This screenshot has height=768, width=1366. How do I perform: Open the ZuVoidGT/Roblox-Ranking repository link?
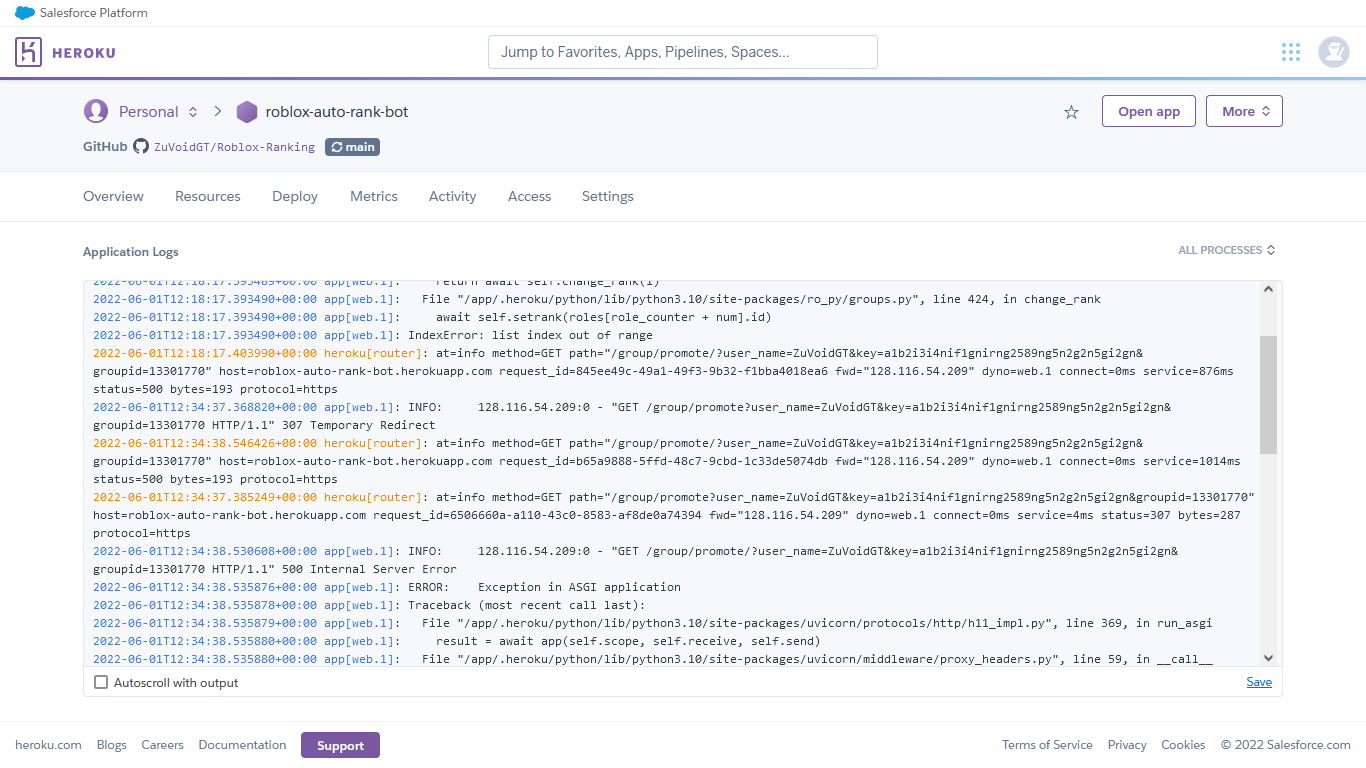234,147
